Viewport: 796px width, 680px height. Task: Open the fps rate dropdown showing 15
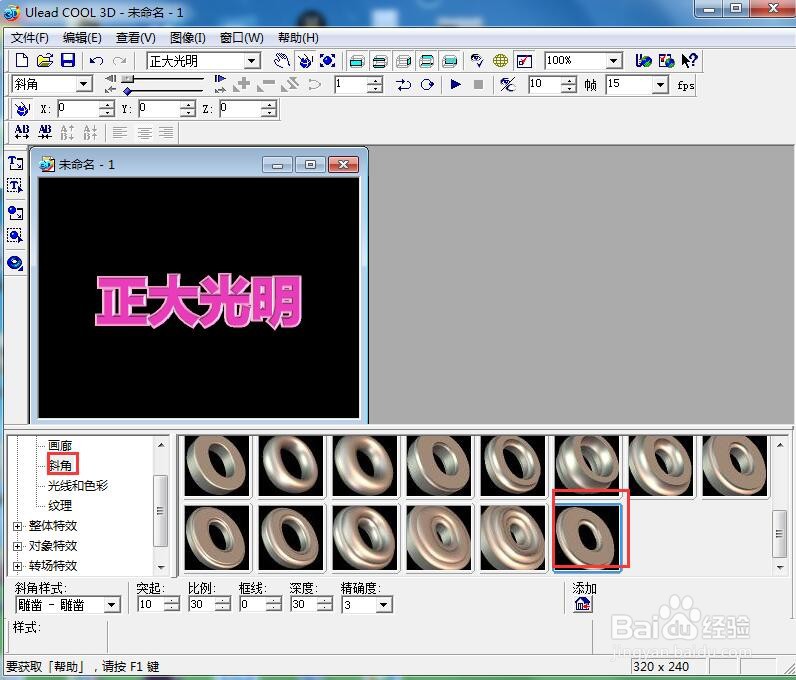(659, 84)
